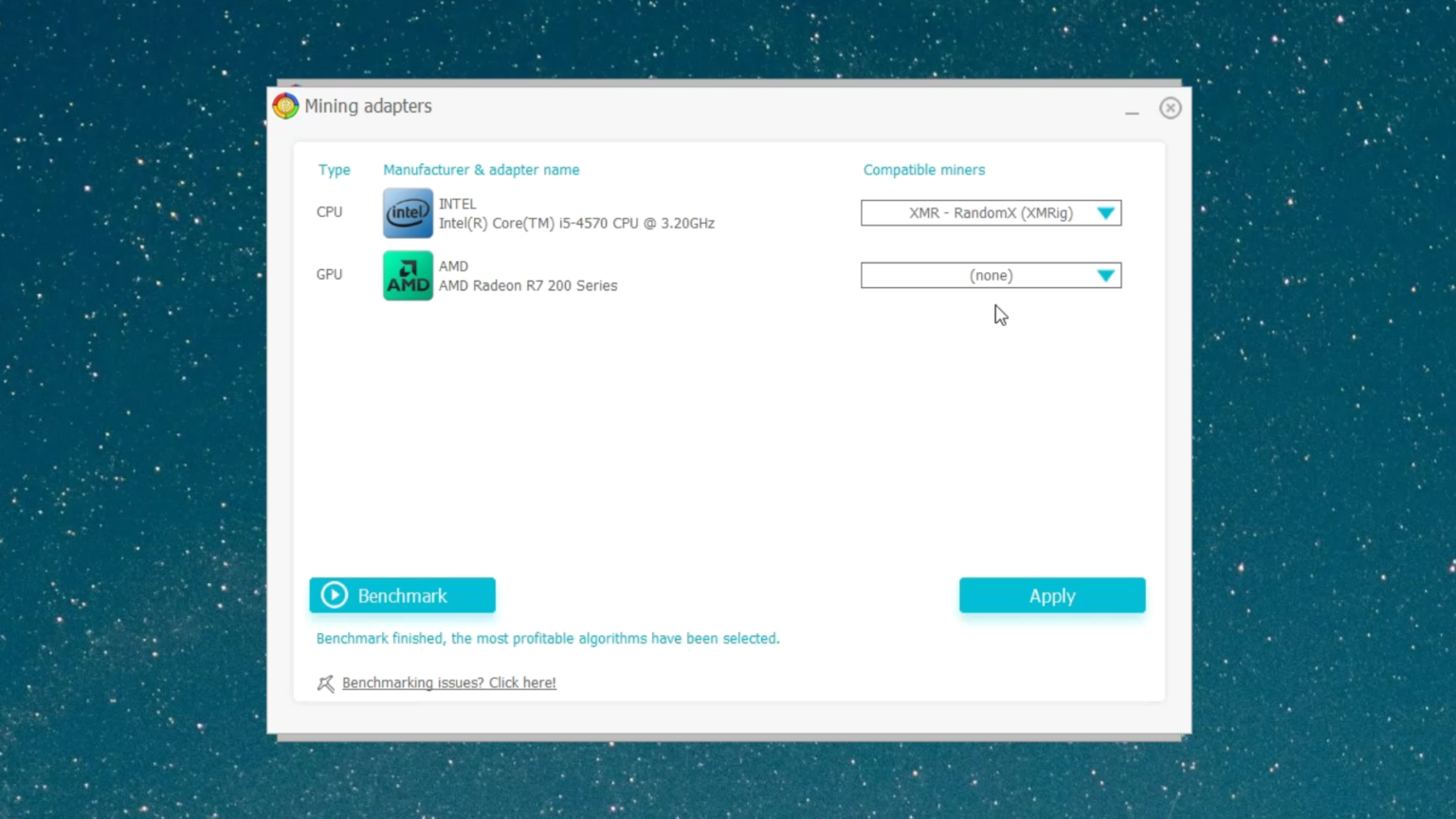Click the minimize icon in the title bar
The image size is (1456, 819).
click(x=1132, y=112)
